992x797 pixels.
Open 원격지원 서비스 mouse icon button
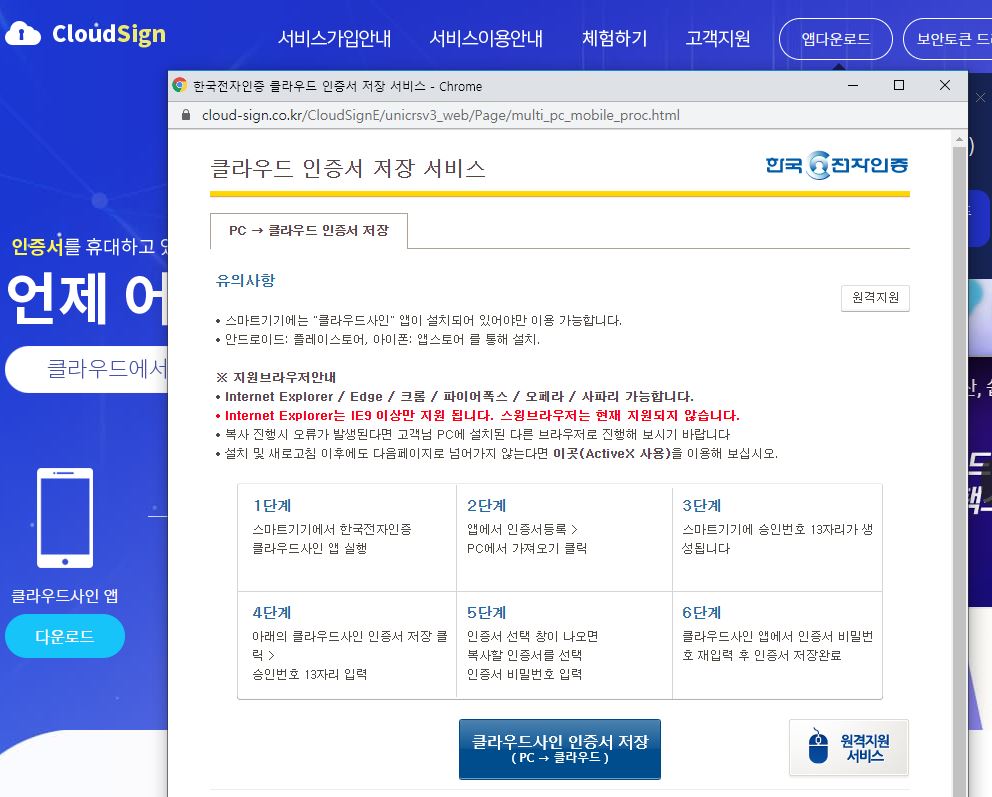[x=848, y=748]
